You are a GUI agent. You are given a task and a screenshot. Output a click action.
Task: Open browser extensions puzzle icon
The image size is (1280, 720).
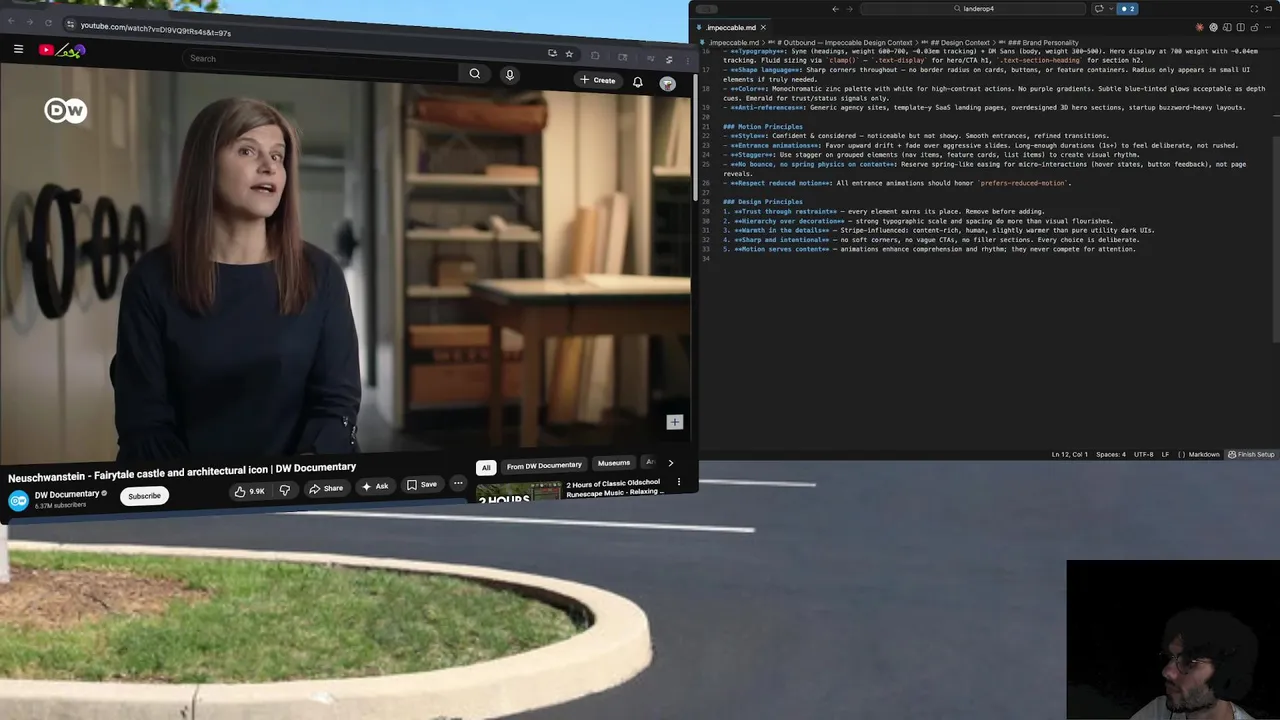595,56
